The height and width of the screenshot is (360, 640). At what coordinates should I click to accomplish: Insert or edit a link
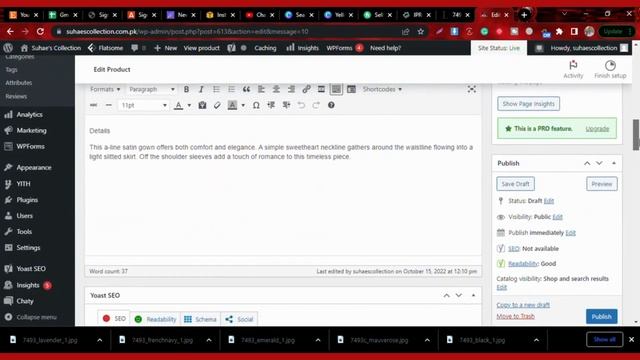click(x=306, y=89)
